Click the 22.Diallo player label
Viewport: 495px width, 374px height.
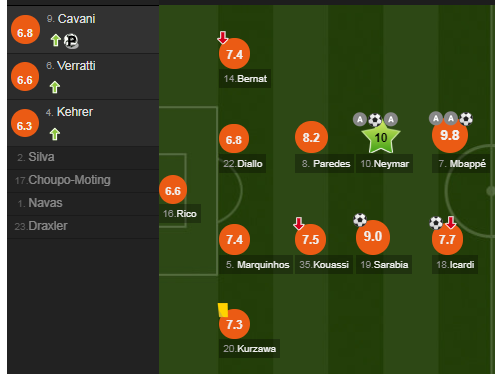pos(242,164)
